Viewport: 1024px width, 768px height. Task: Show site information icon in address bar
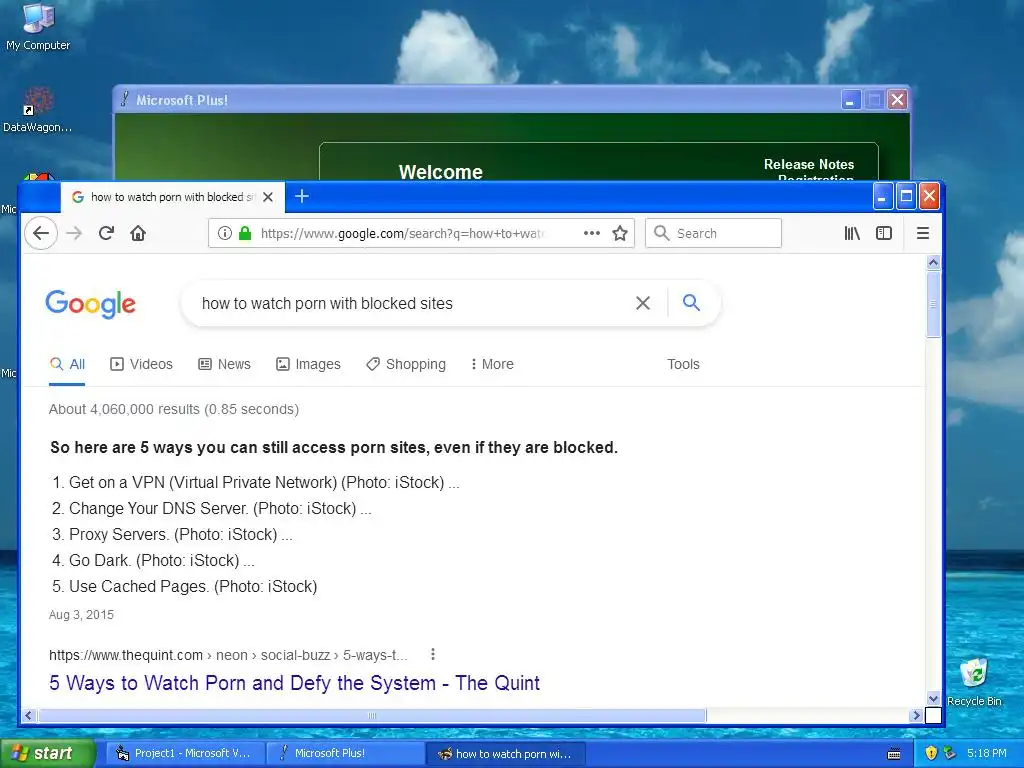[225, 233]
